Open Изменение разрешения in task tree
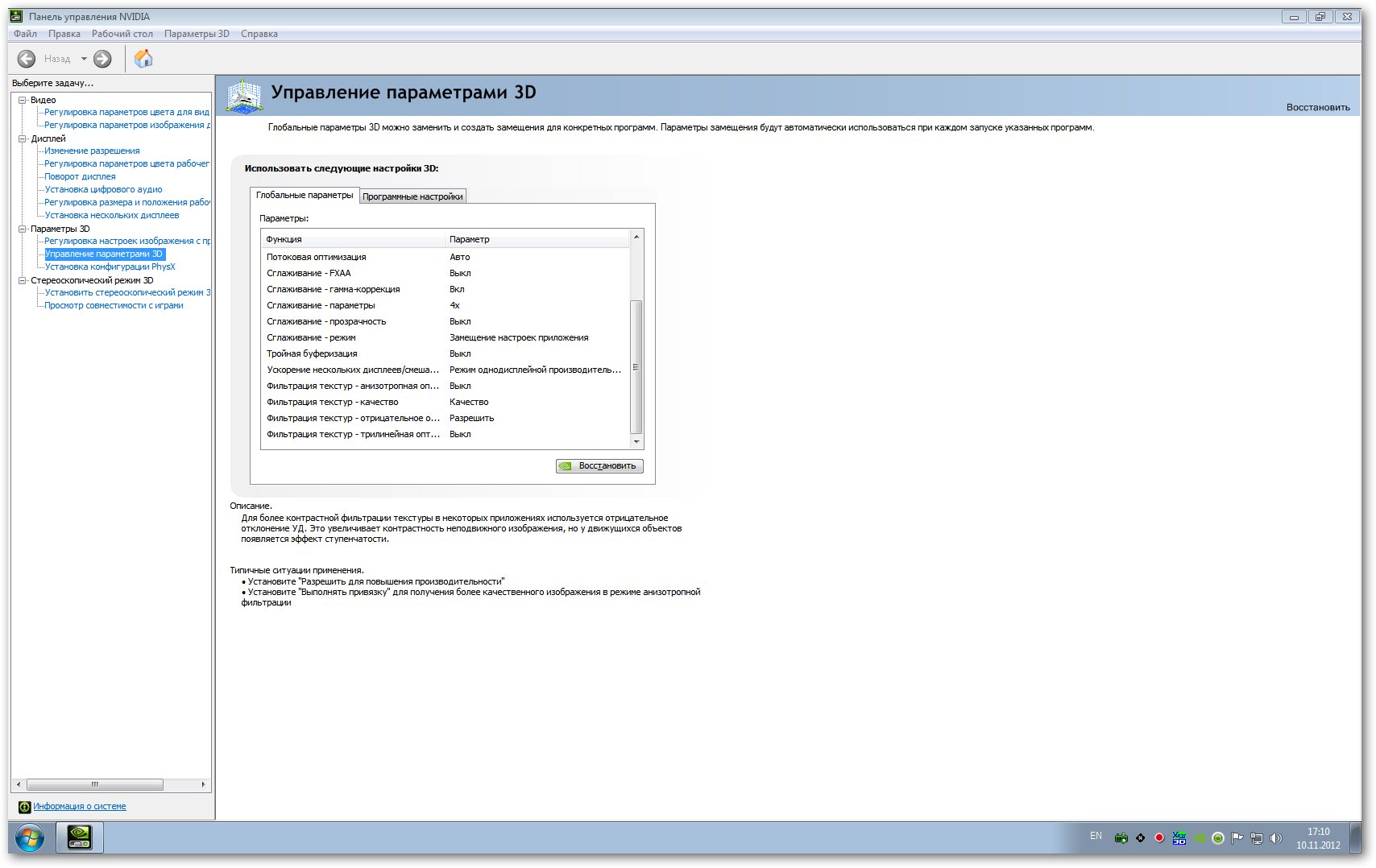Image resolution: width=1376 pixels, height=868 pixels. pyautogui.click(x=92, y=151)
